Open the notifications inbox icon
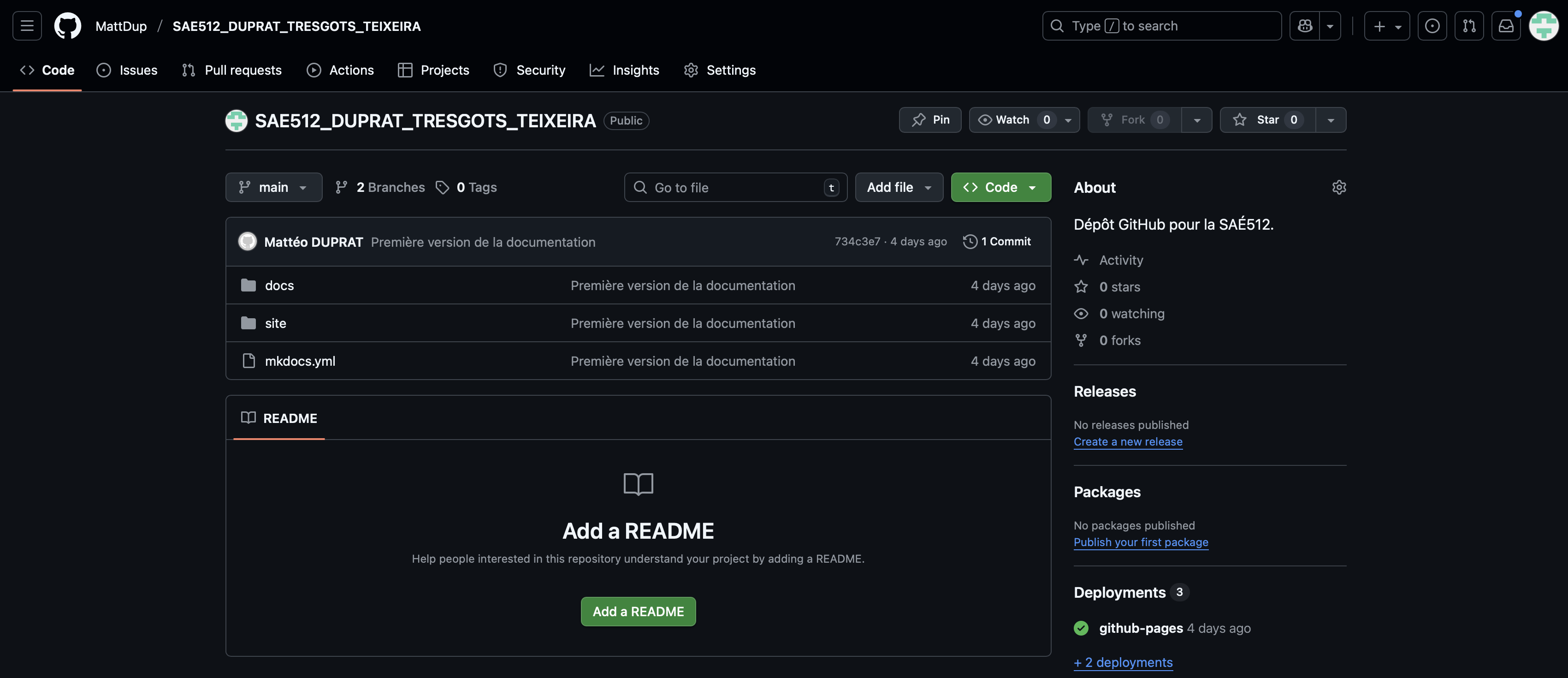The image size is (1568, 678). click(1507, 25)
